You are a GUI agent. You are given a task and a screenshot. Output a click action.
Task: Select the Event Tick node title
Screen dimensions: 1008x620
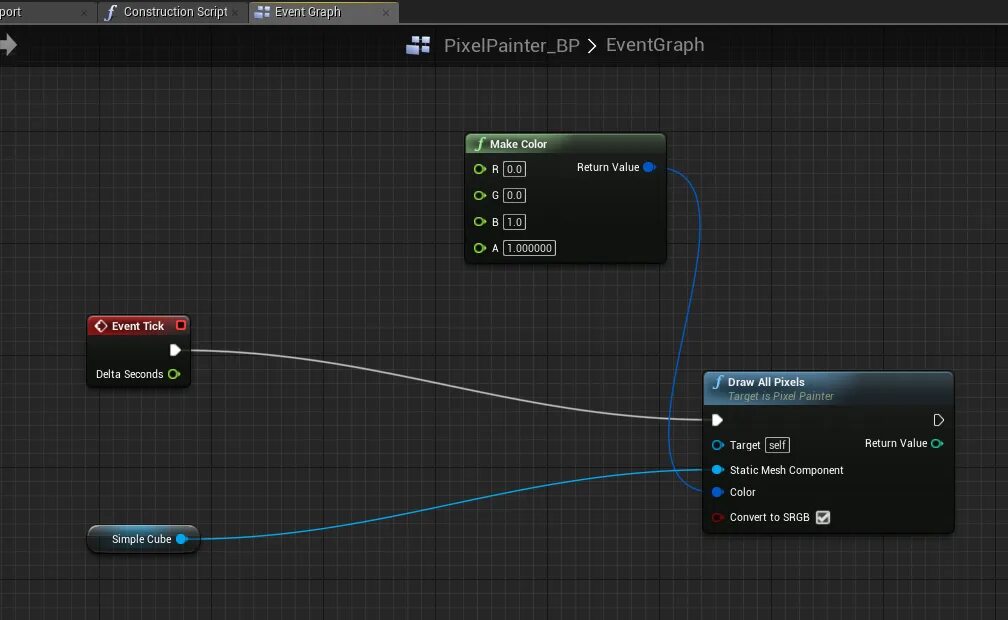pos(138,326)
